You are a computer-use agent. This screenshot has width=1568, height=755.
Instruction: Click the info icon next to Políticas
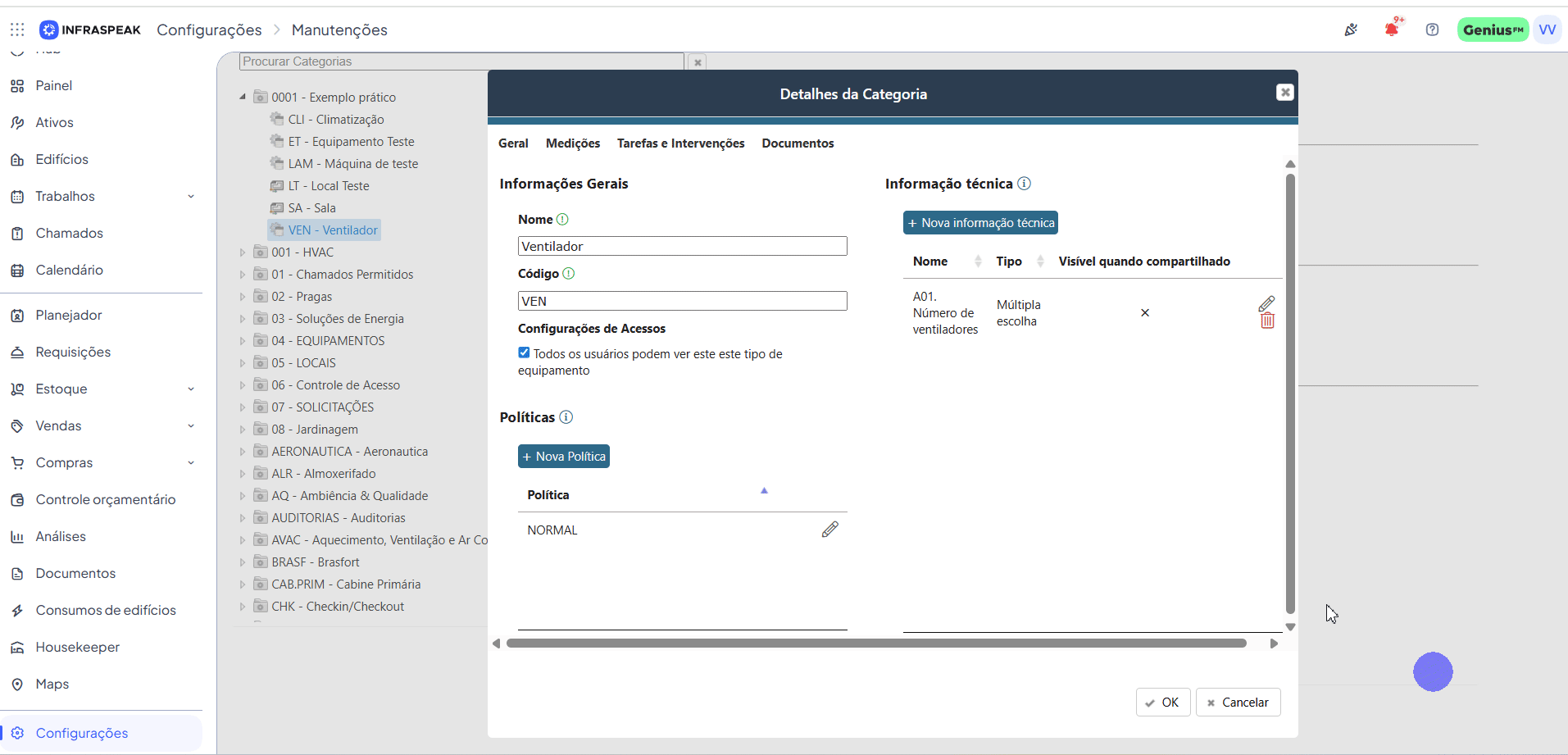point(566,417)
